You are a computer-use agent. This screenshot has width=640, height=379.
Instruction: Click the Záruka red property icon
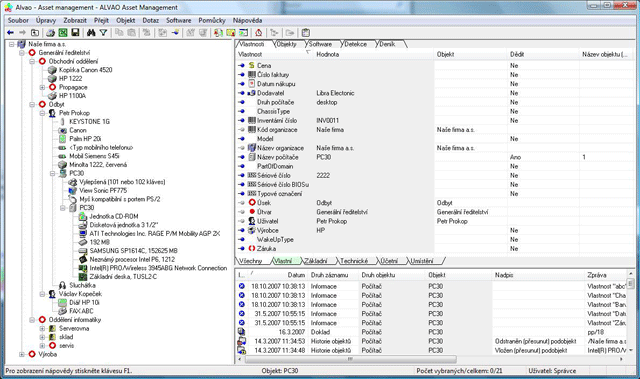252,248
